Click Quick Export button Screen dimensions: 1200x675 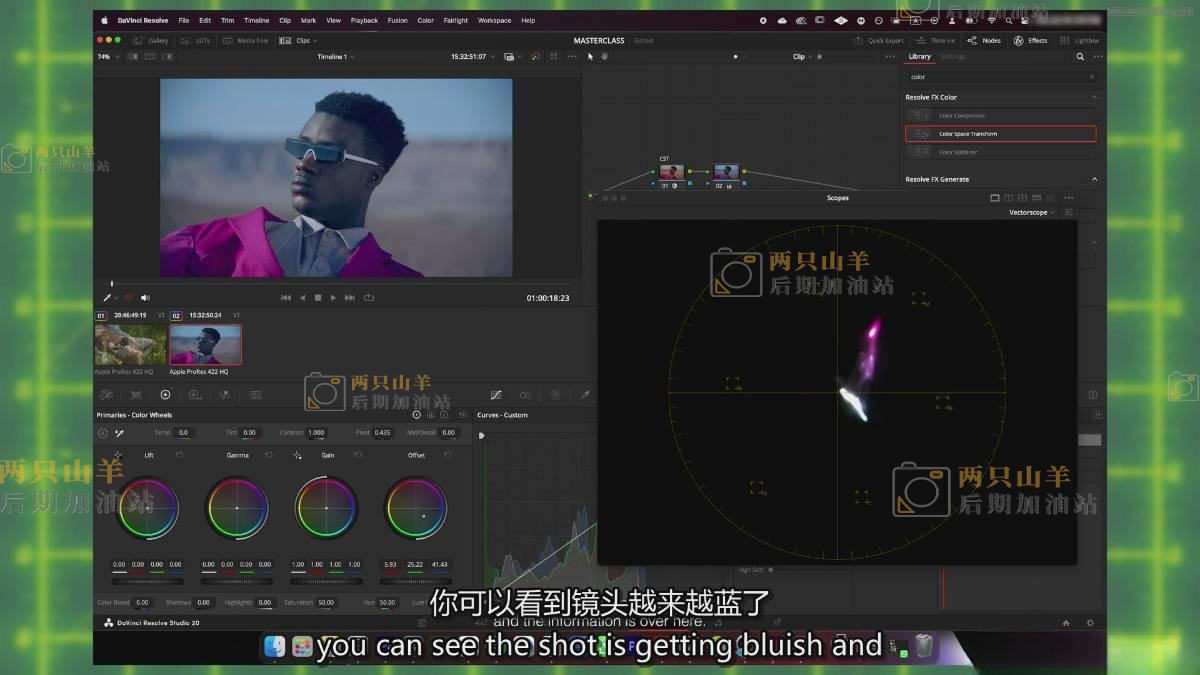(x=879, y=41)
